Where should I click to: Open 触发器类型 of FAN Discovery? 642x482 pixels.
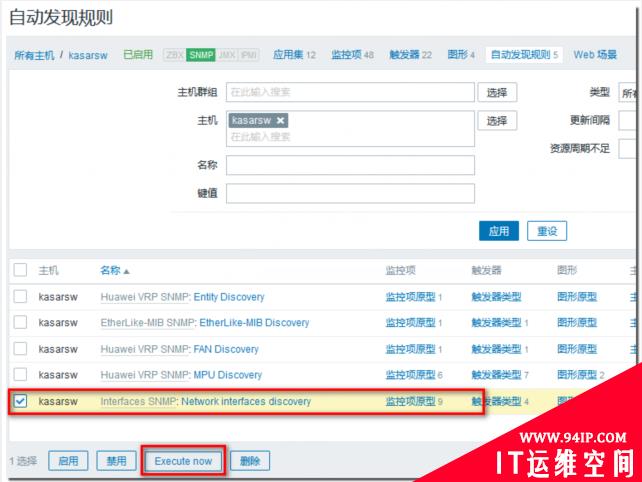(497, 349)
